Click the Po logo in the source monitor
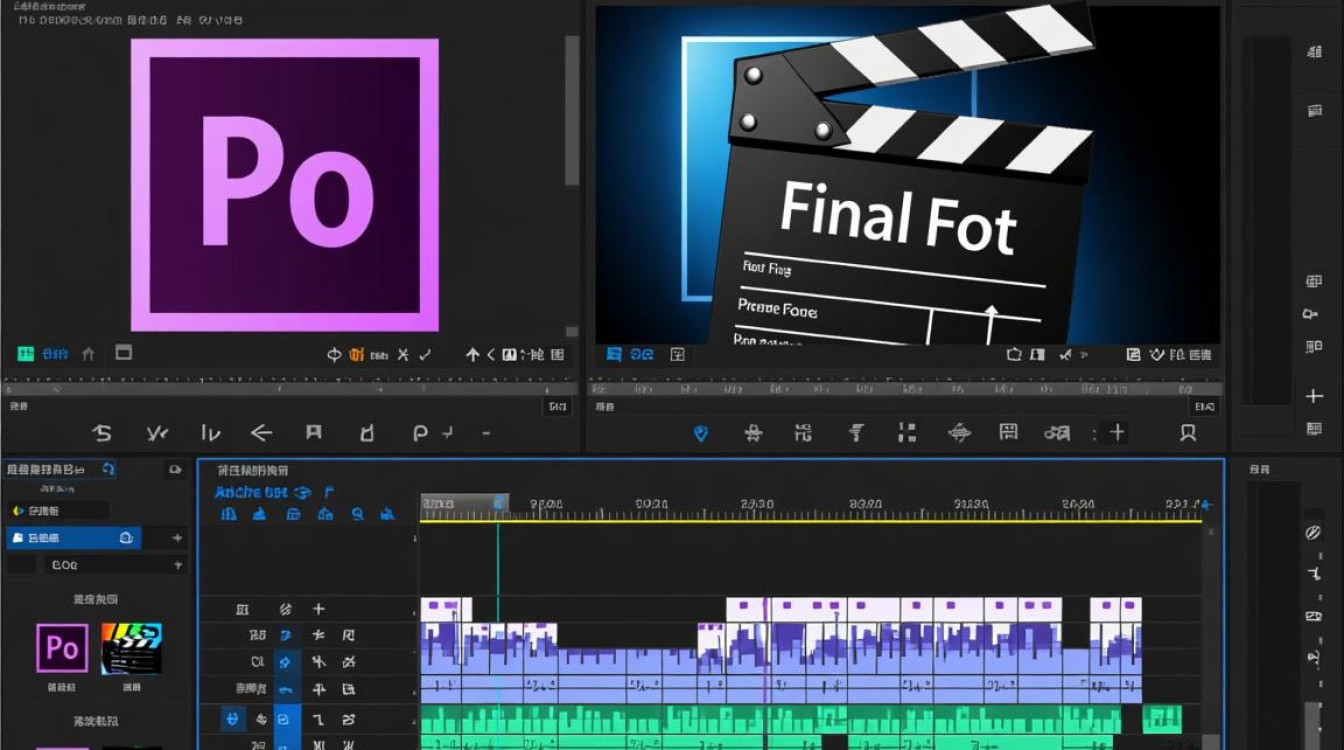 (x=285, y=185)
